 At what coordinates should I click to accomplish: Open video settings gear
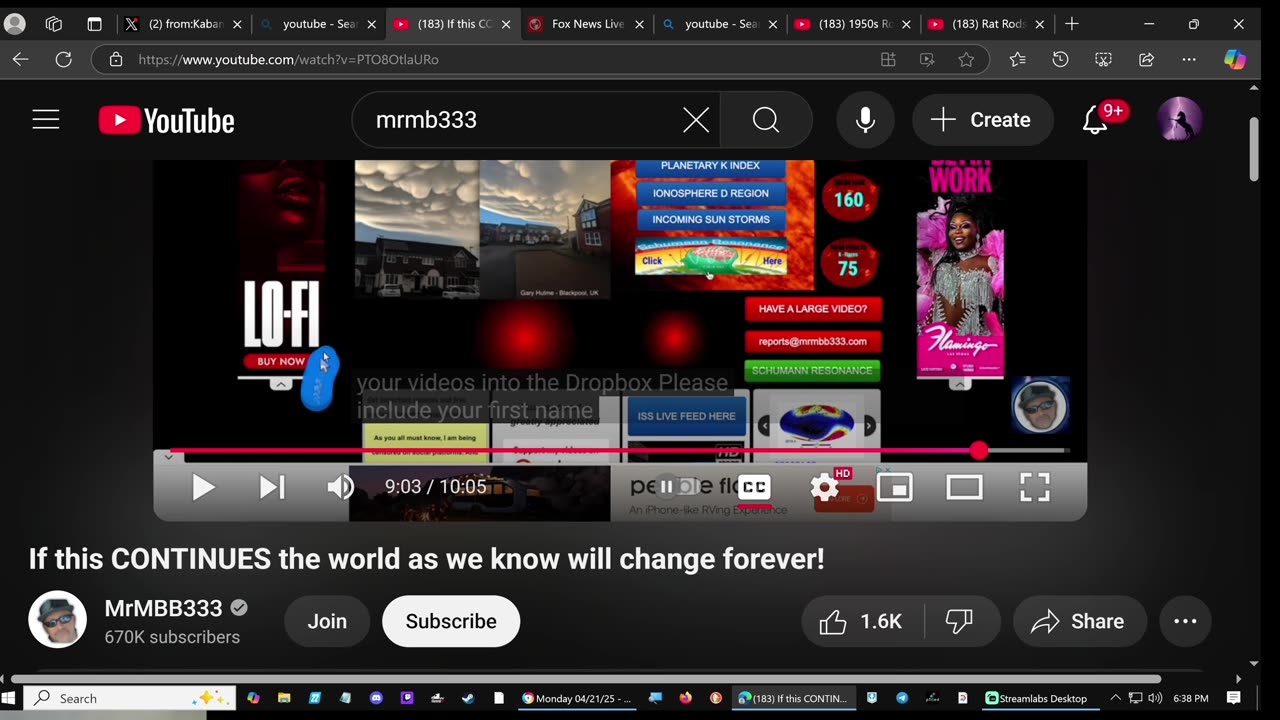click(825, 487)
